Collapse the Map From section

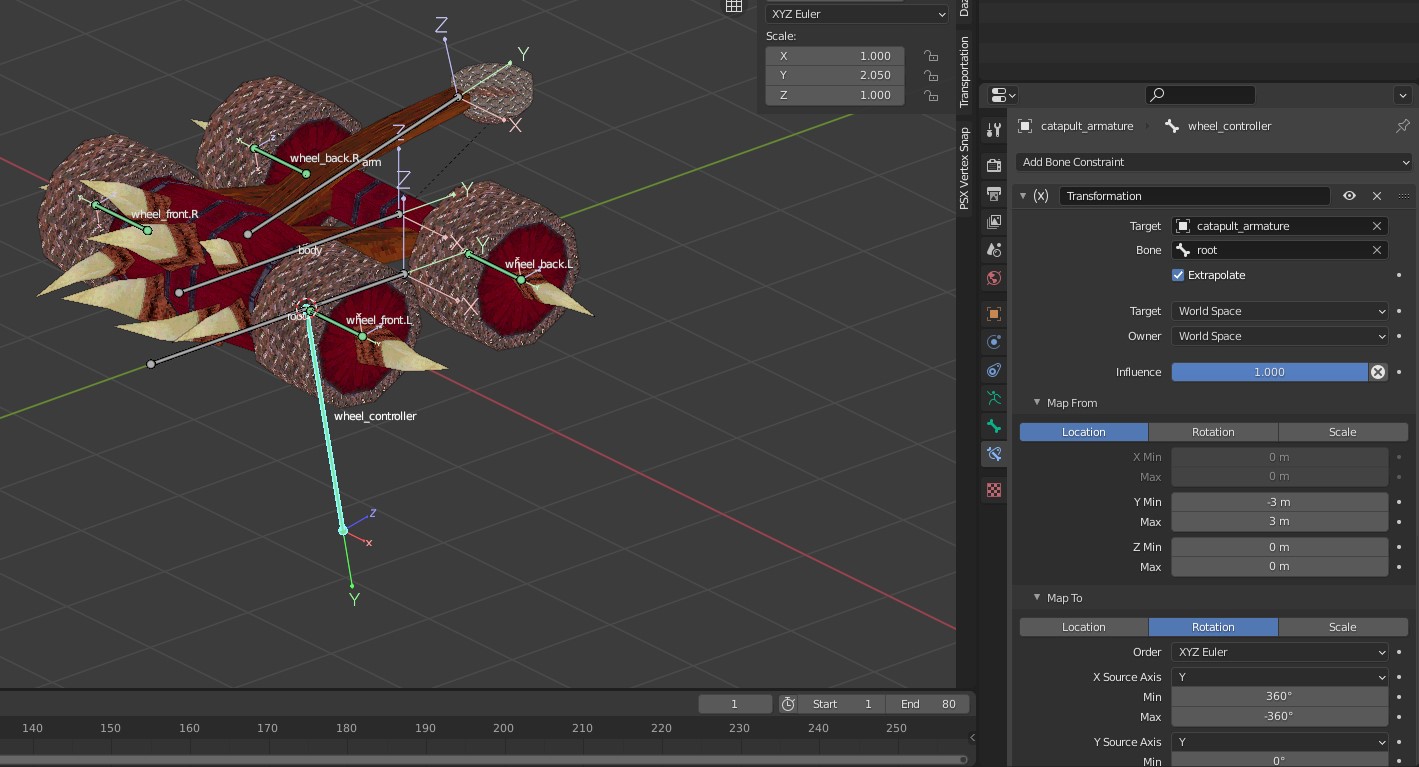pyautogui.click(x=1037, y=403)
